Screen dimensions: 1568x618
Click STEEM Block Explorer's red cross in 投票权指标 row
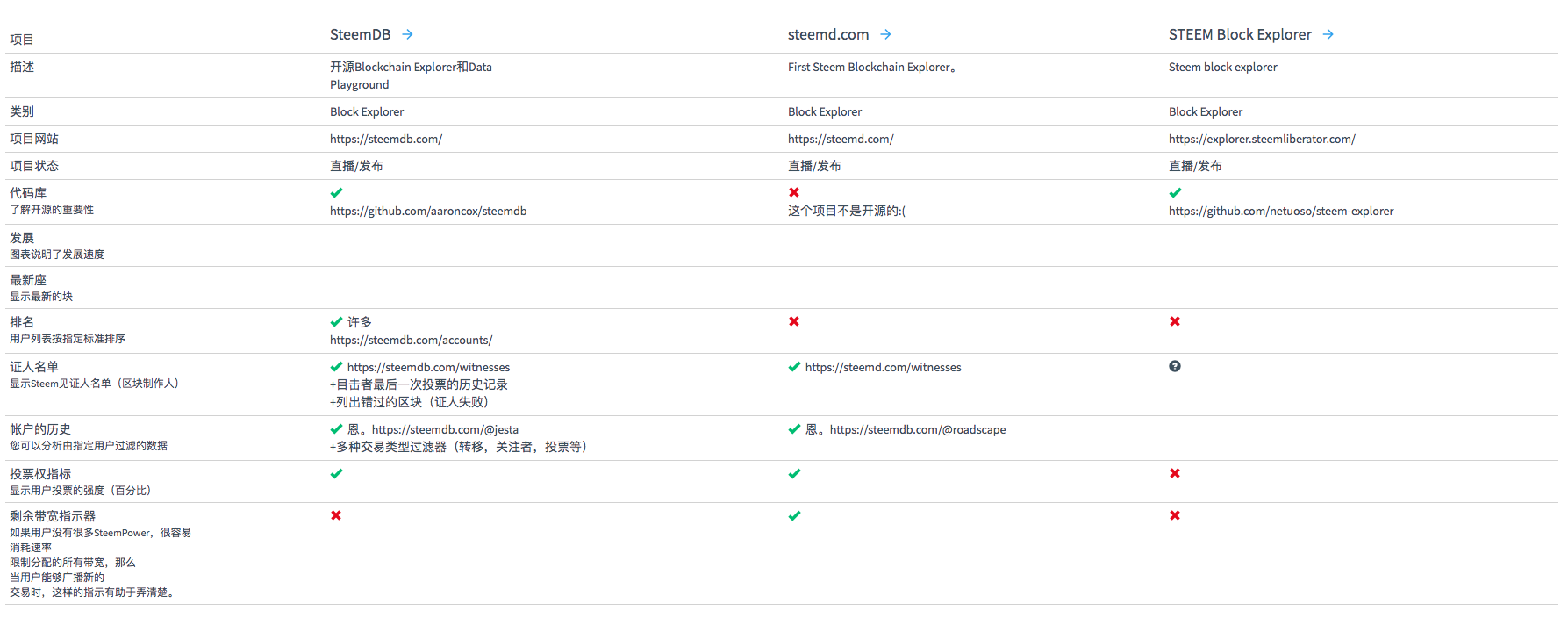[x=1175, y=473]
